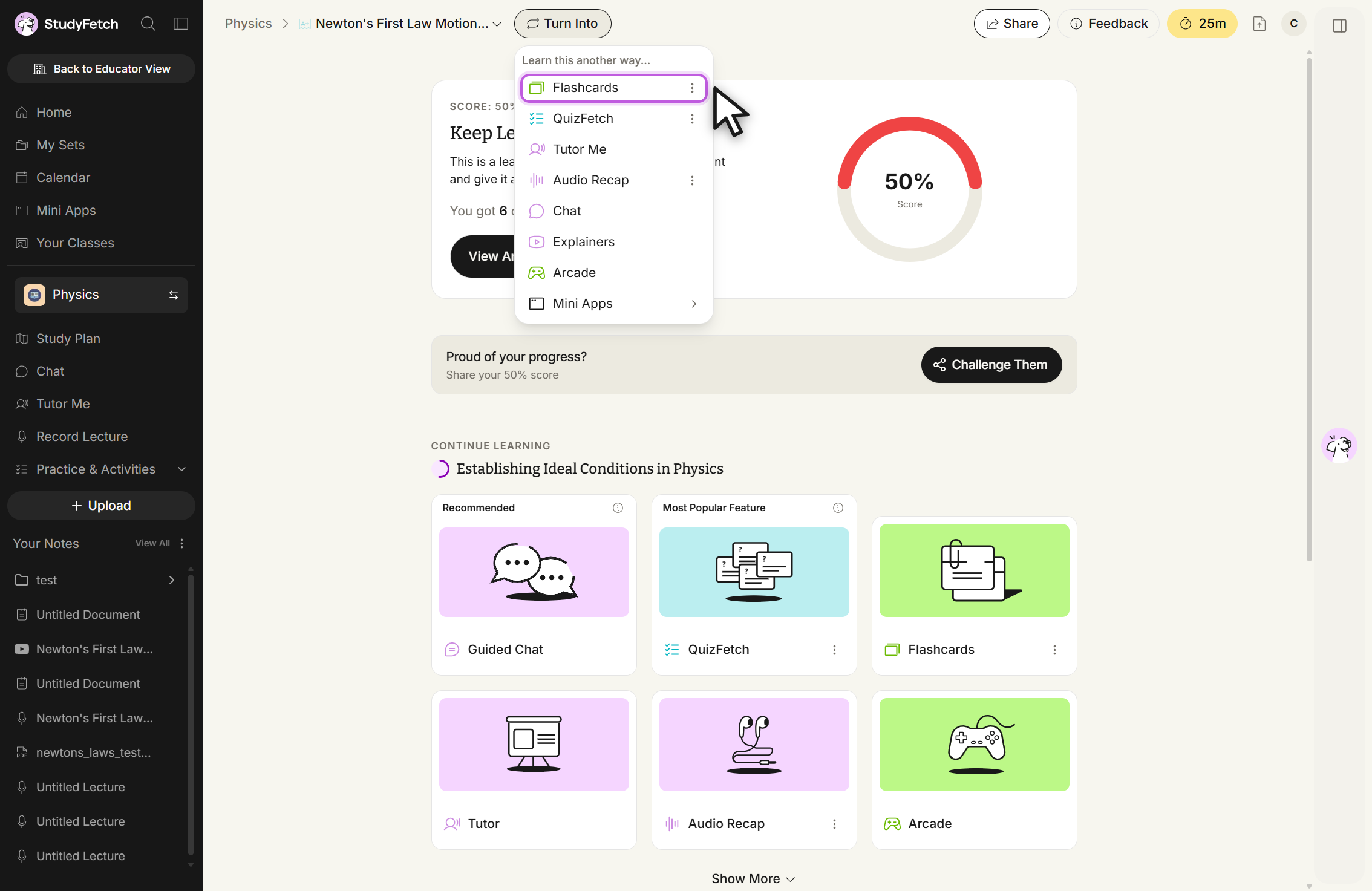Open Calendar in sidebar
The width and height of the screenshot is (1372, 891).
(101, 178)
